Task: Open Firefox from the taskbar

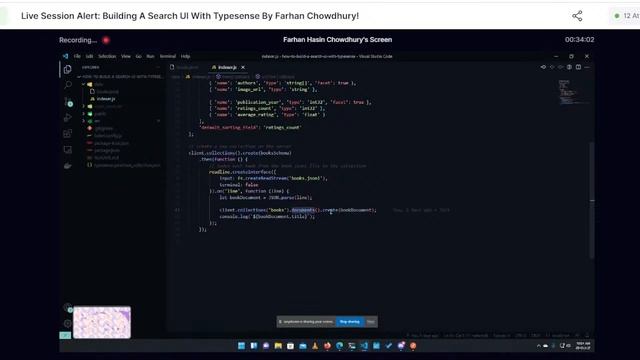Action: click(327, 346)
